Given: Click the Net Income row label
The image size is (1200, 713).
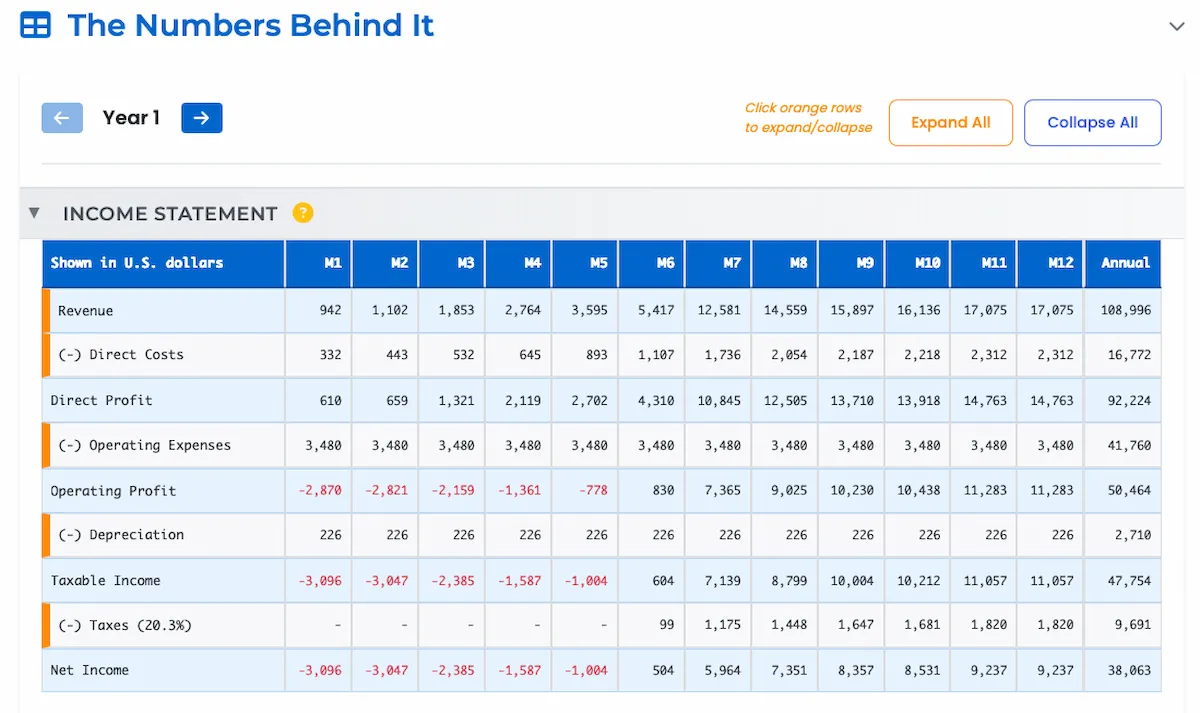Looking at the screenshot, I should (90, 670).
